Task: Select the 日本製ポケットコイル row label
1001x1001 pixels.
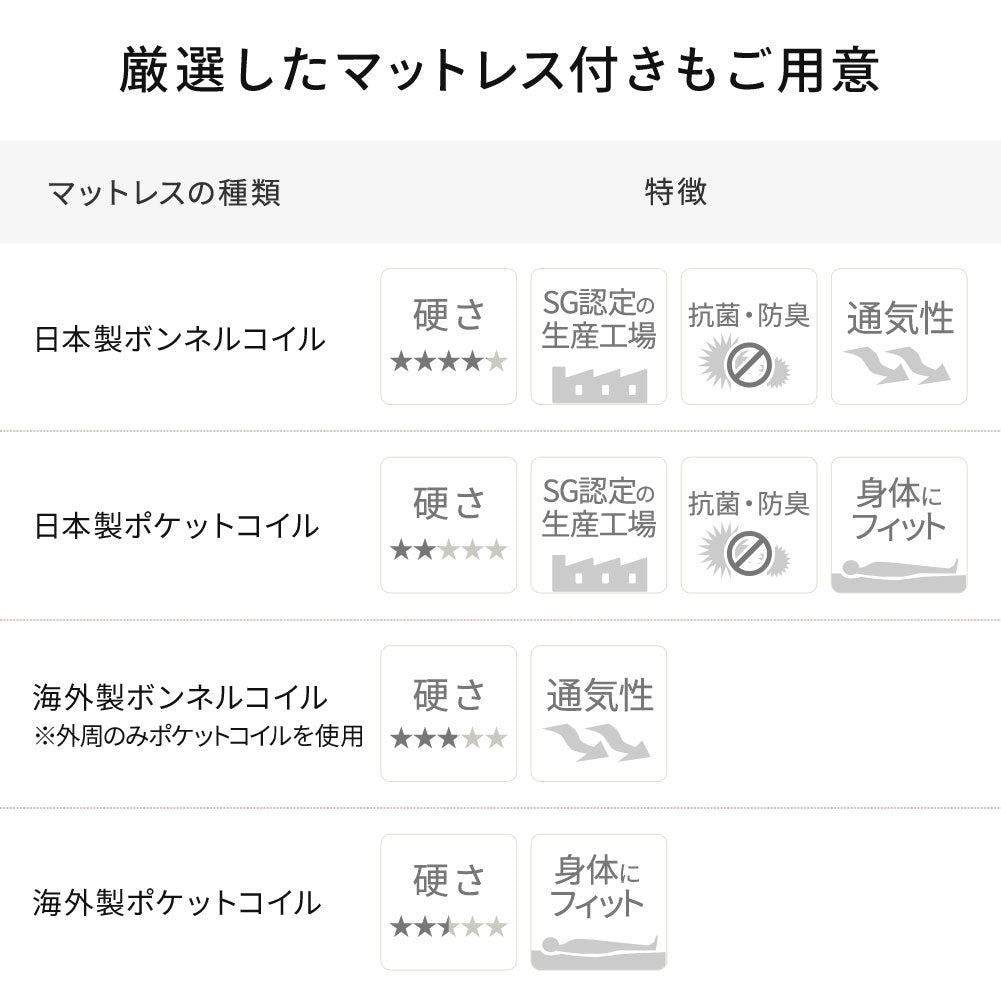Action: (177, 526)
